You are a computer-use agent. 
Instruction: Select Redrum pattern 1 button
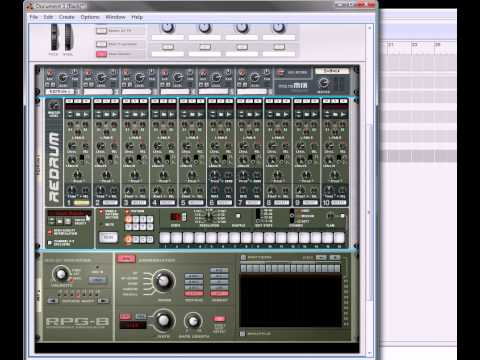click(128, 219)
